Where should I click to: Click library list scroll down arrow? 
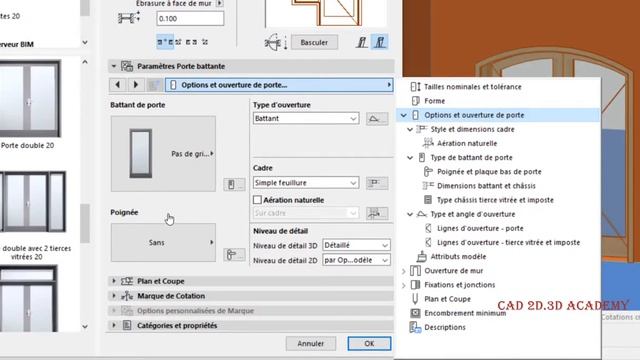85,327
